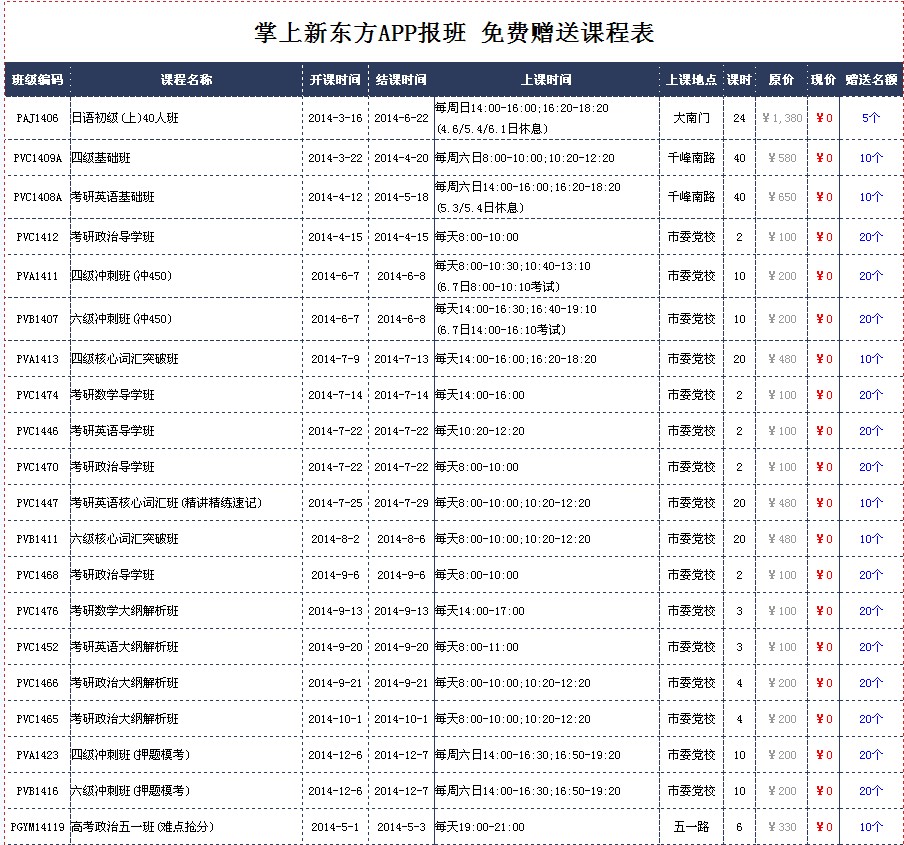The image size is (904, 845).
Task: Click the location cell 大南门
Action: pos(691,118)
